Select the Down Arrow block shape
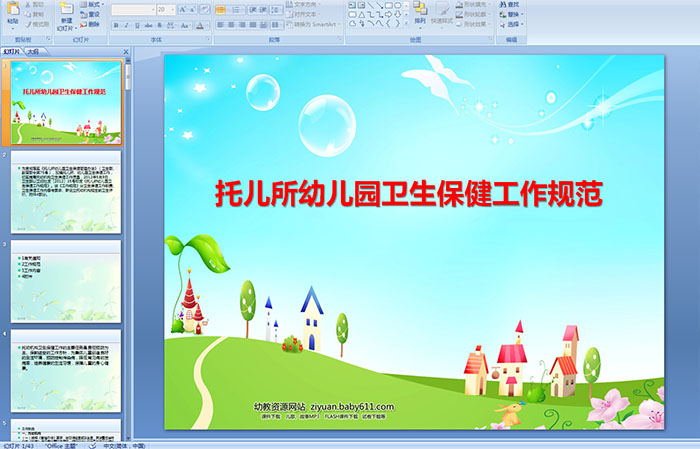700x449 pixels. click(x=398, y=15)
